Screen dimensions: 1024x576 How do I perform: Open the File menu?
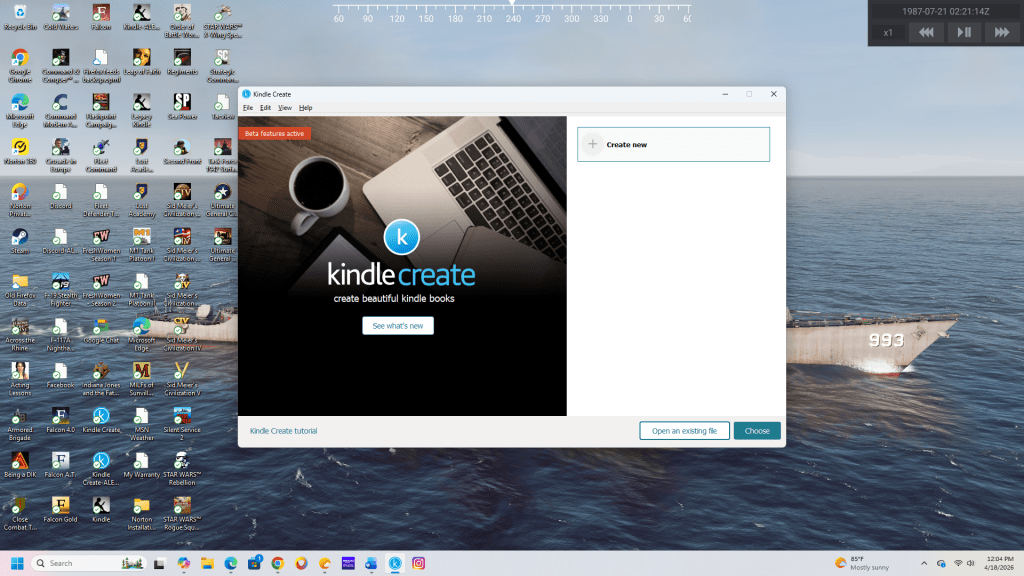pyautogui.click(x=247, y=108)
